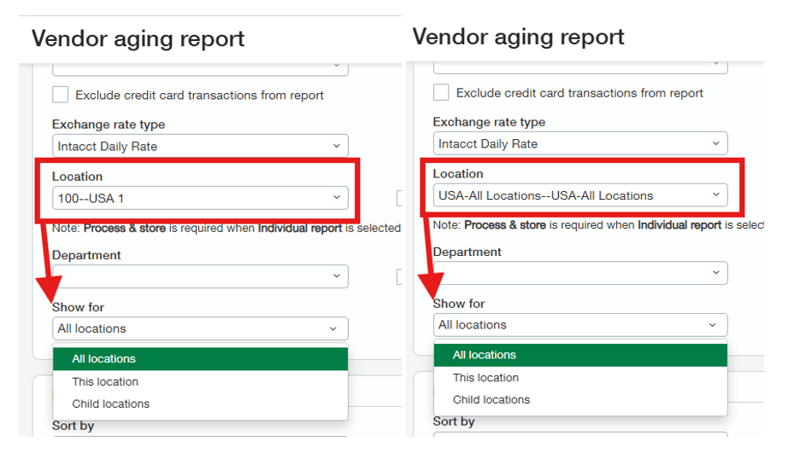The height and width of the screenshot is (459, 800).
Task: Tick Exclude credit card transactions checkbox in left panel
Action: (x=61, y=95)
